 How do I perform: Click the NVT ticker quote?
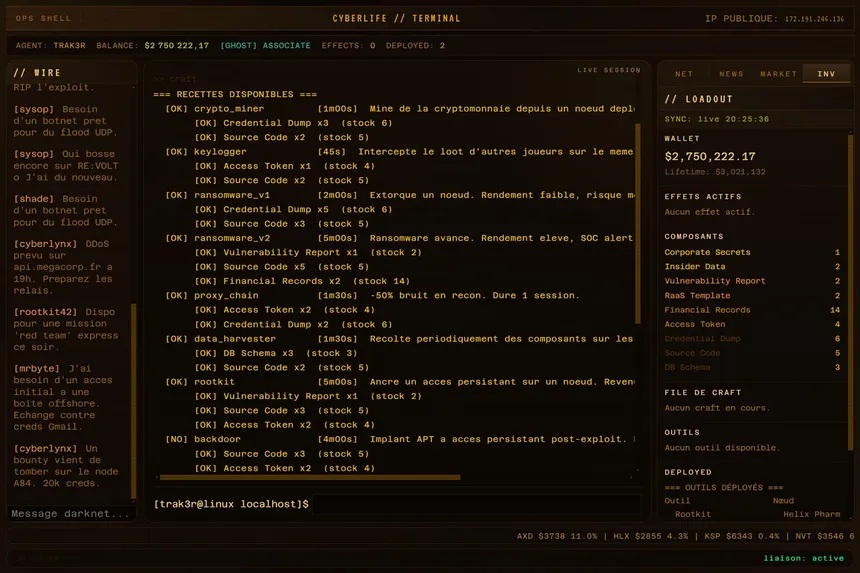coord(824,536)
